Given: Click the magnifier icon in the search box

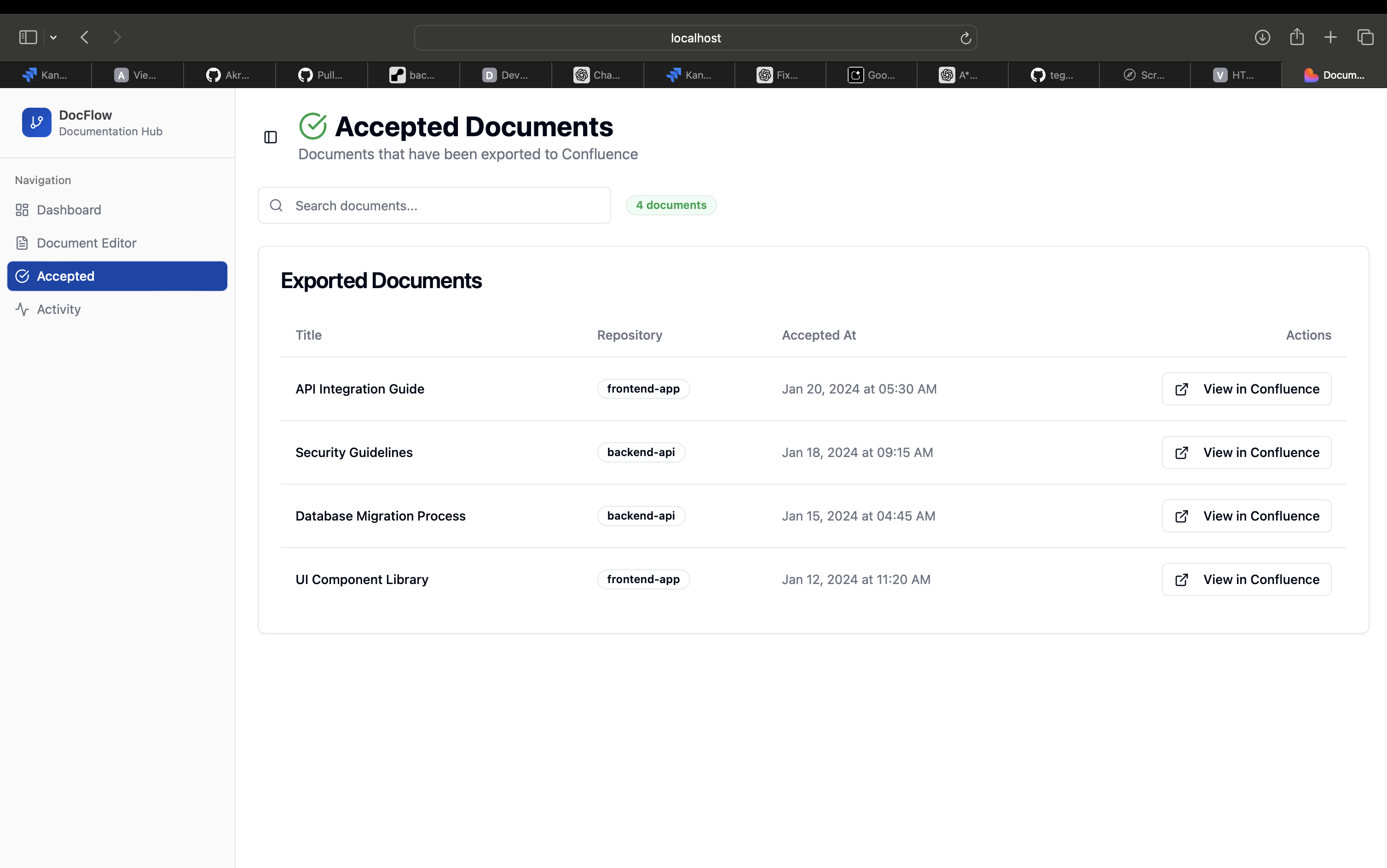Looking at the screenshot, I should tap(276, 206).
